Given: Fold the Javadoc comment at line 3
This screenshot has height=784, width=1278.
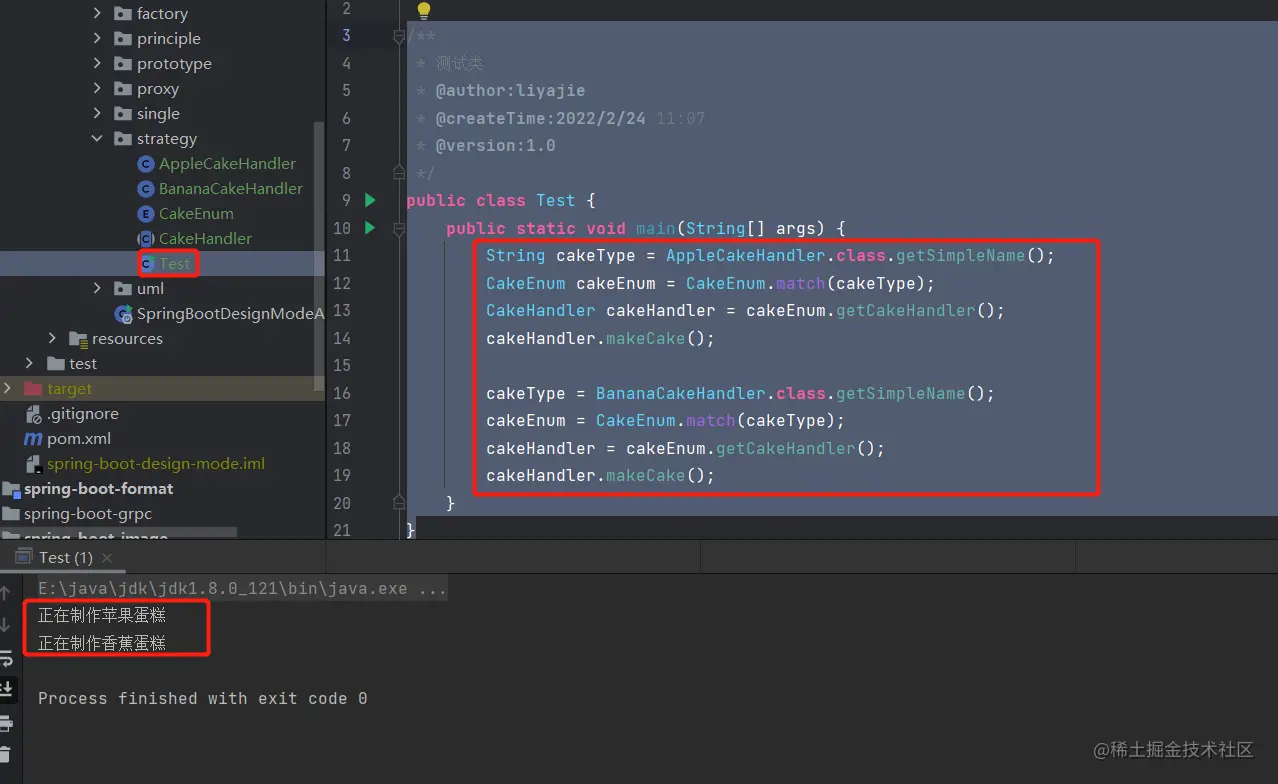Looking at the screenshot, I should point(398,36).
